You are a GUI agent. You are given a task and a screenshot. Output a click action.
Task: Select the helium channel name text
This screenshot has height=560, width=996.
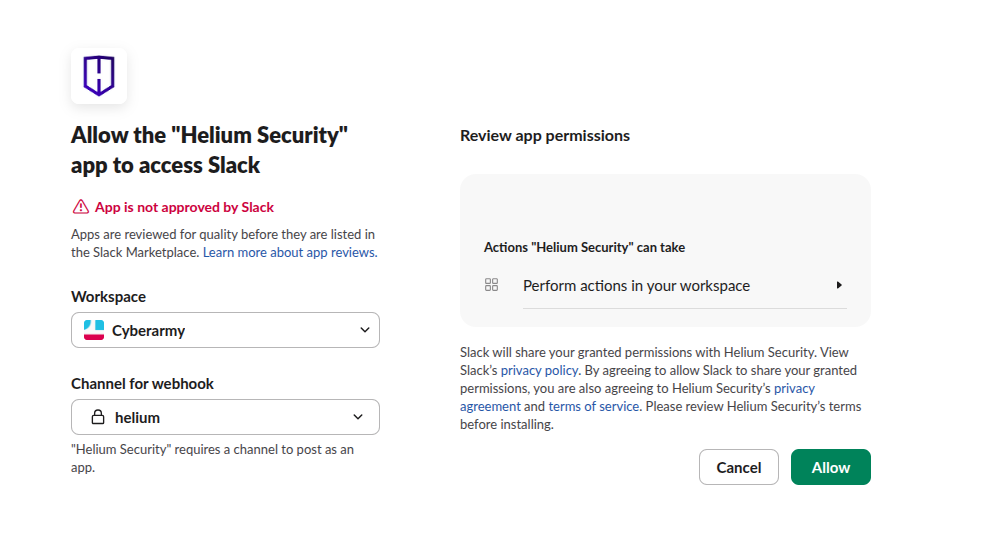(137, 417)
